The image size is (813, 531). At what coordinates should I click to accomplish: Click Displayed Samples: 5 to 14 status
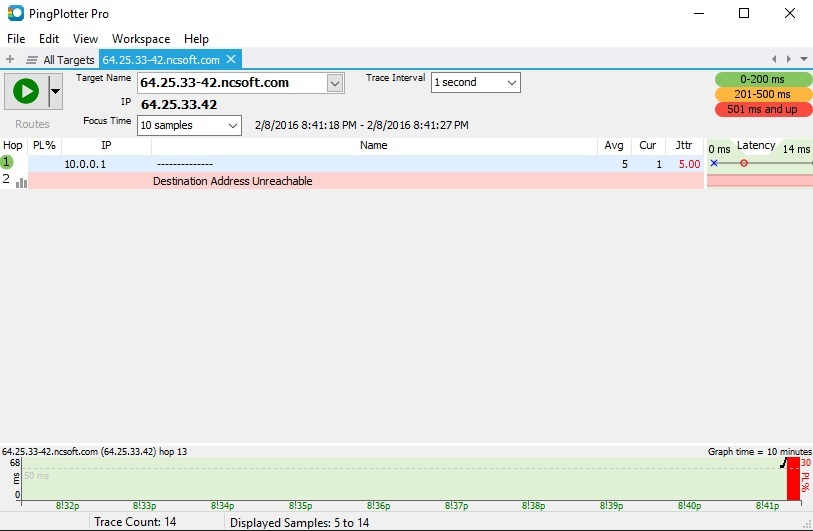[300, 523]
